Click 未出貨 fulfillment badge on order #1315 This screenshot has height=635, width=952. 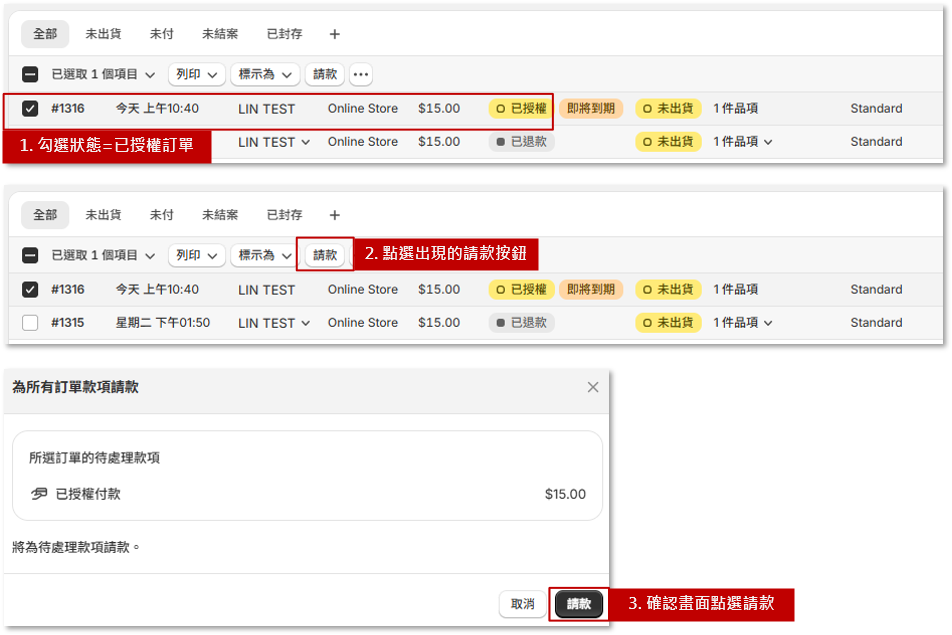(x=668, y=323)
